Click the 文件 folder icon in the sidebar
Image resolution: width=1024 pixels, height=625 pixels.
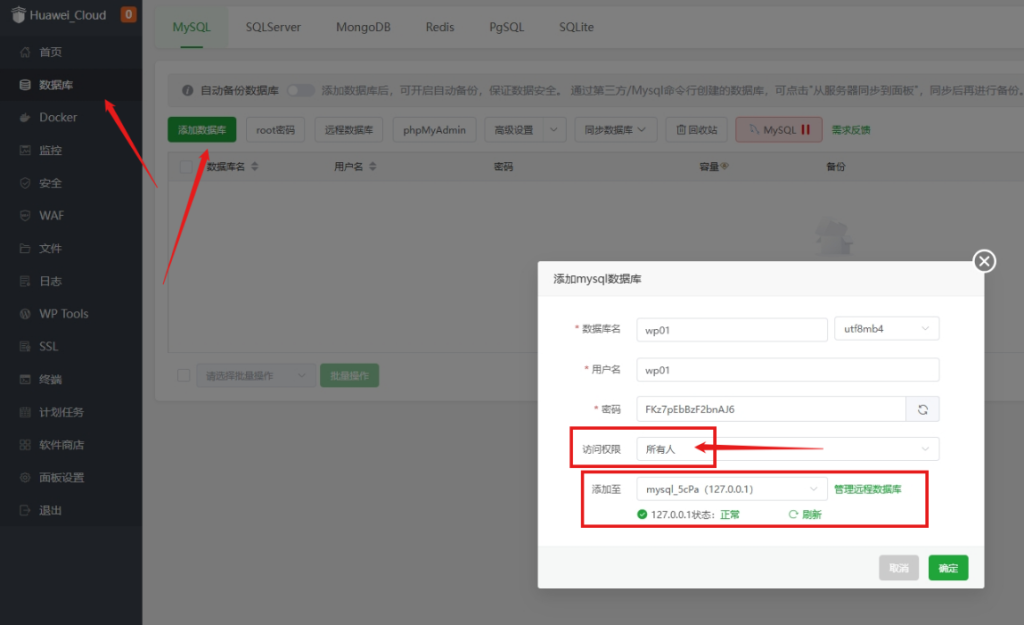(25, 248)
